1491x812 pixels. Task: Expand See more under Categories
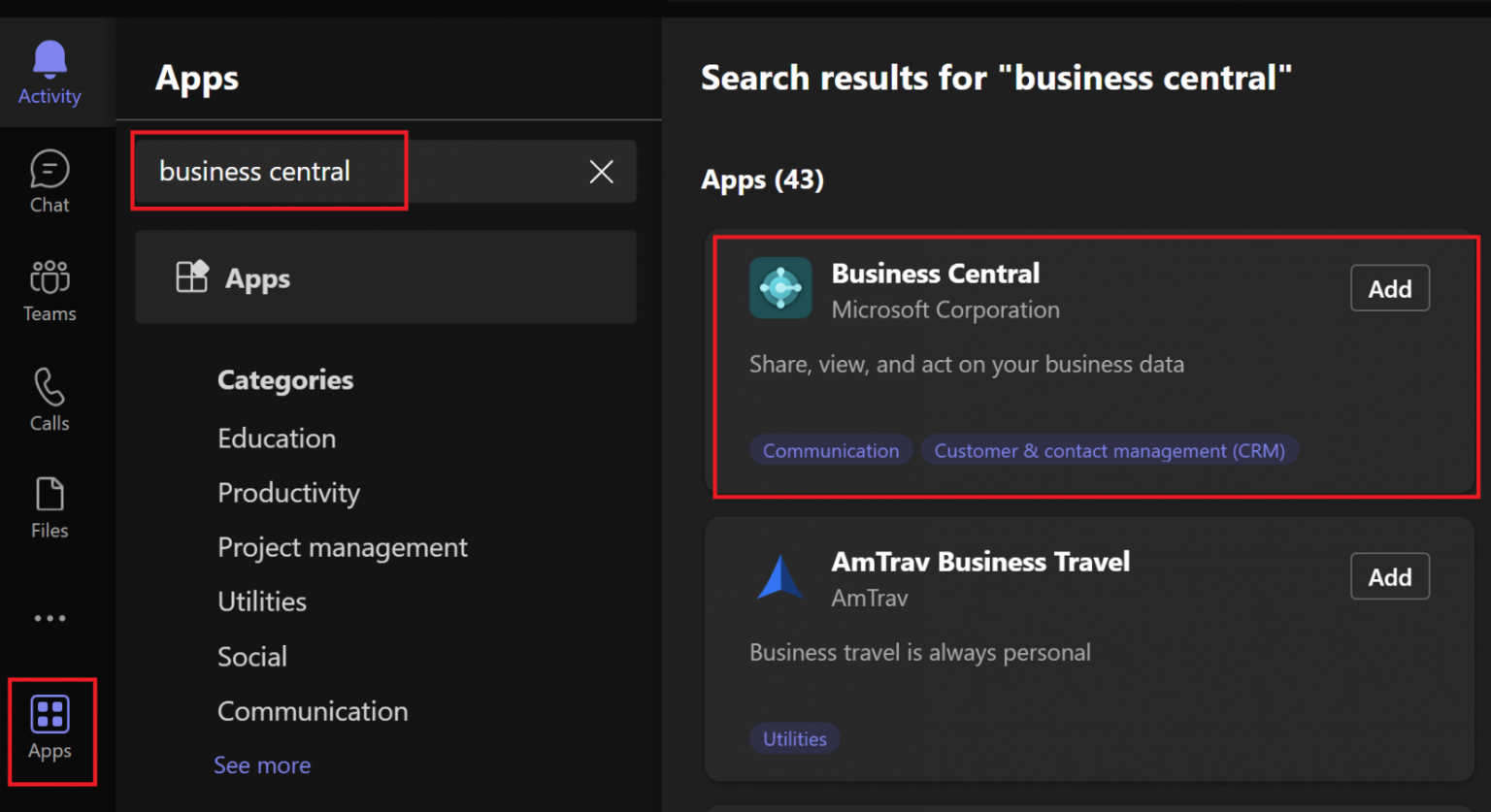262,765
